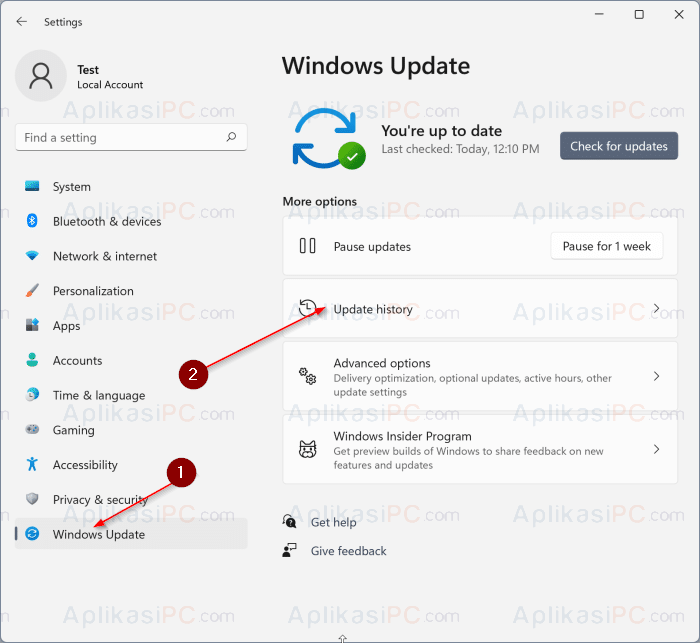Image resolution: width=700 pixels, height=643 pixels.
Task: Open Privacy & security page
Action: (x=100, y=500)
